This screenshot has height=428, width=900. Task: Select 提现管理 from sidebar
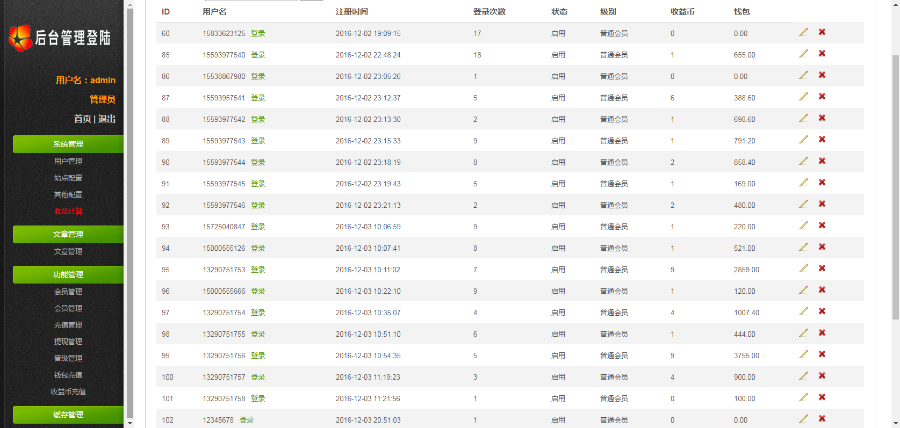(68, 341)
